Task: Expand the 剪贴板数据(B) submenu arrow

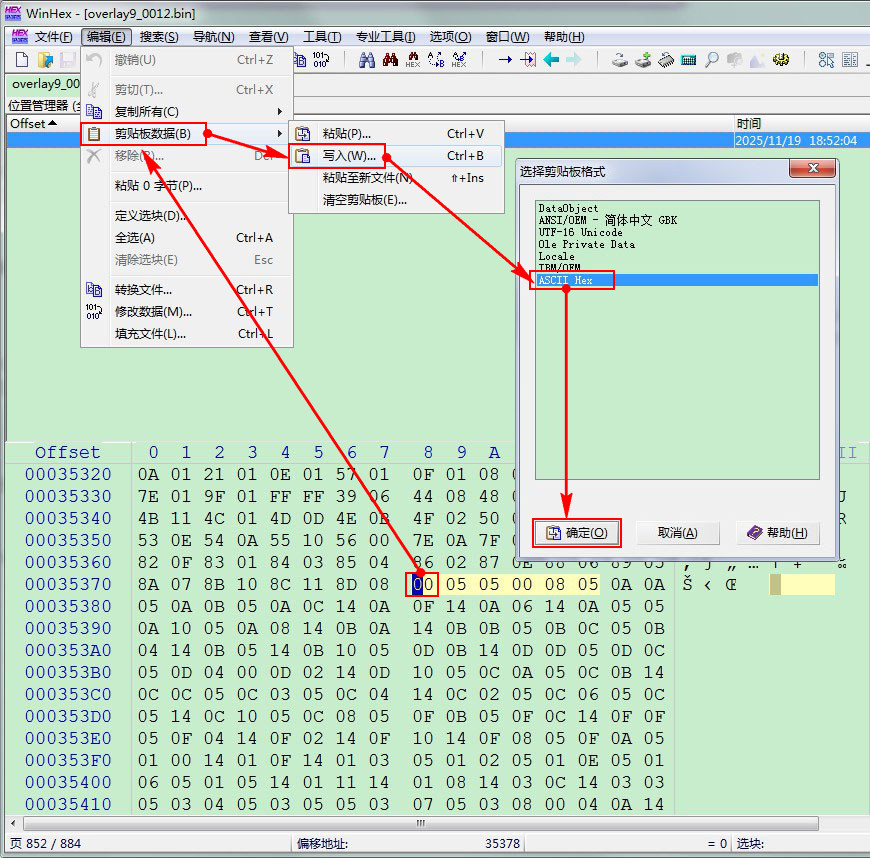Action: tap(280, 134)
